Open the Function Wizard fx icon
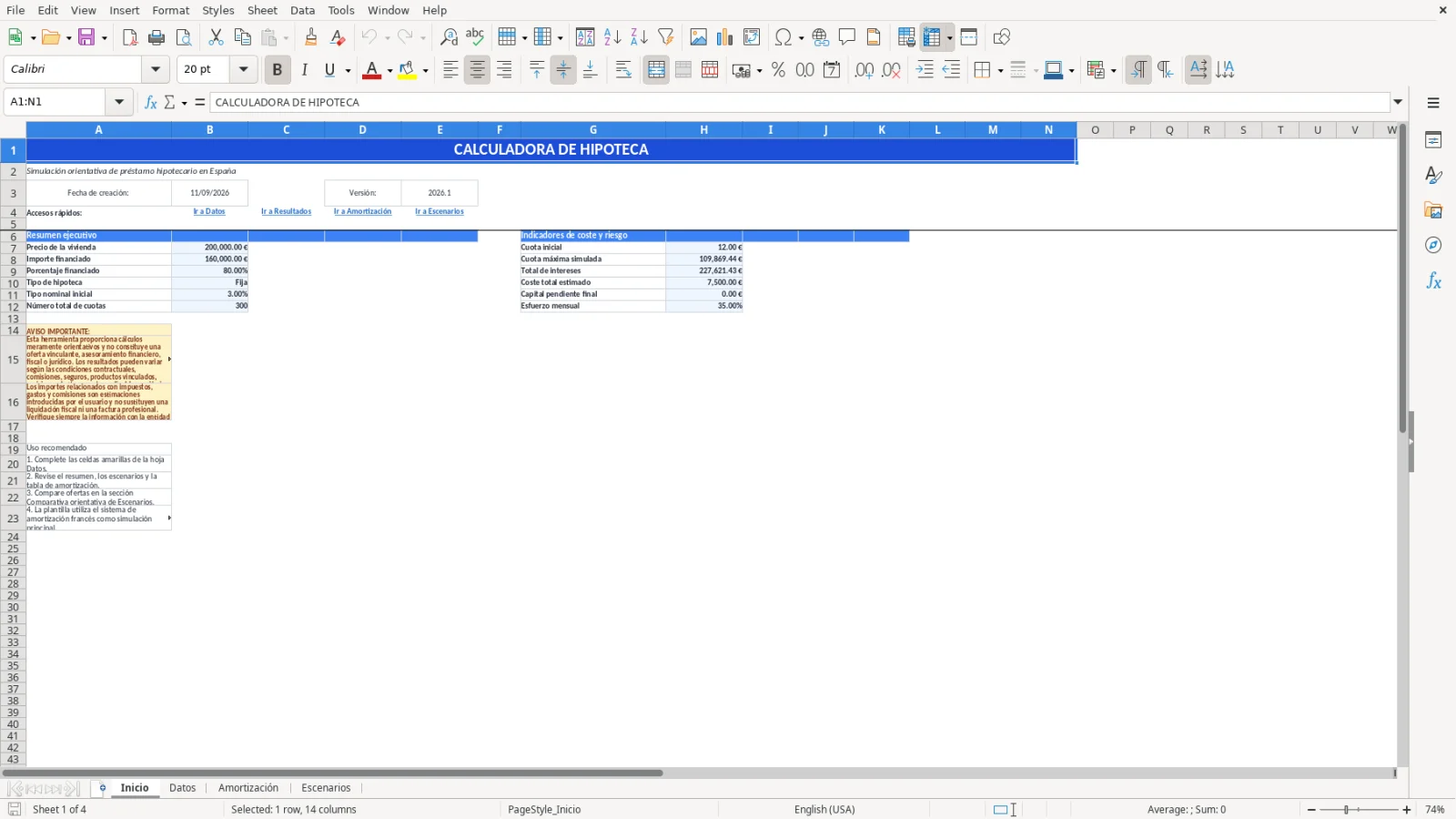This screenshot has width=1456, height=819. click(151, 102)
